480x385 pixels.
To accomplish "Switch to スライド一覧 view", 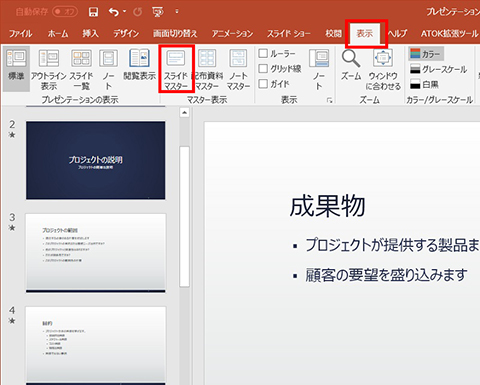I will point(81,69).
